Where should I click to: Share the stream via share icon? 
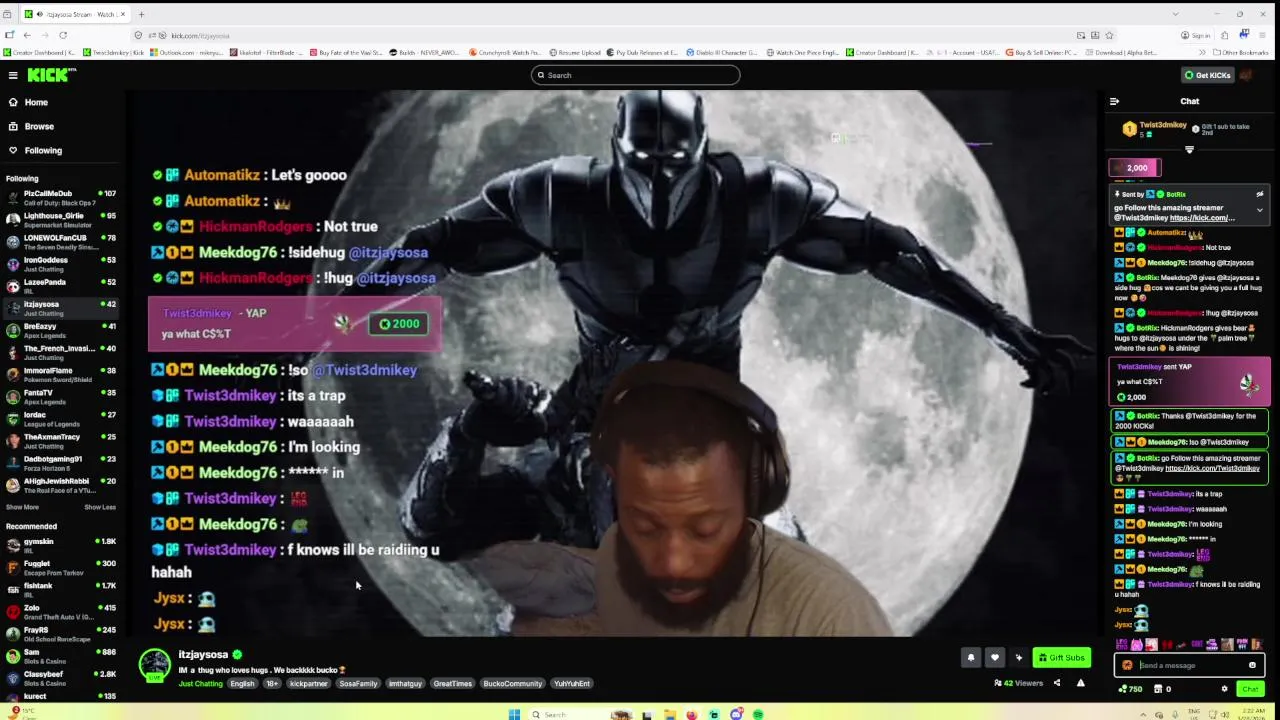[1056, 683]
